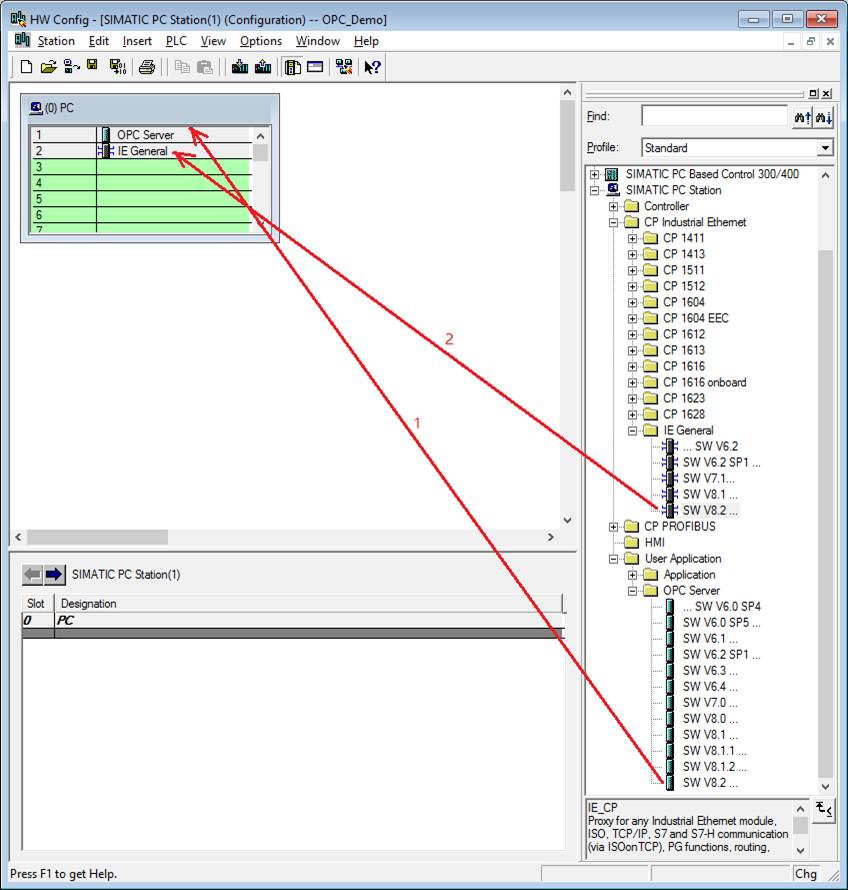Expand SIMATIC PC Based Control 300/400 node
The image size is (848, 890).
click(x=594, y=174)
